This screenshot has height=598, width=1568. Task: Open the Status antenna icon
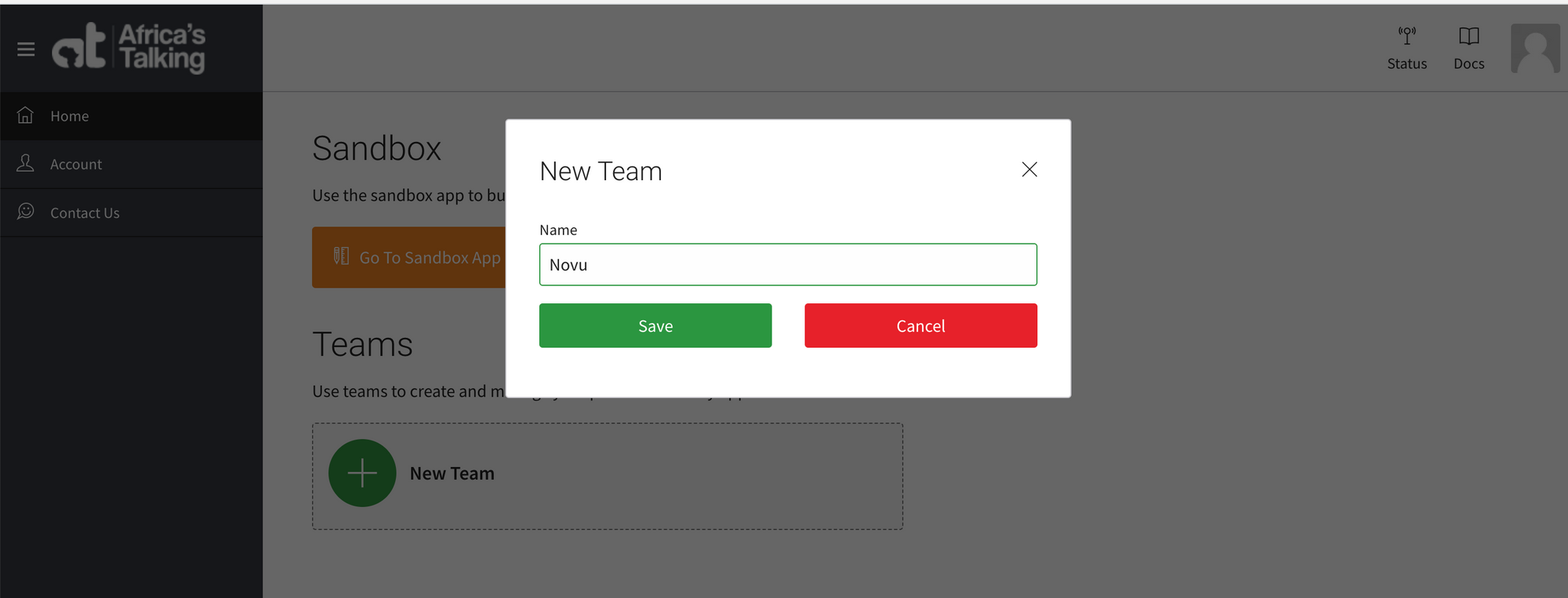coord(1407,35)
